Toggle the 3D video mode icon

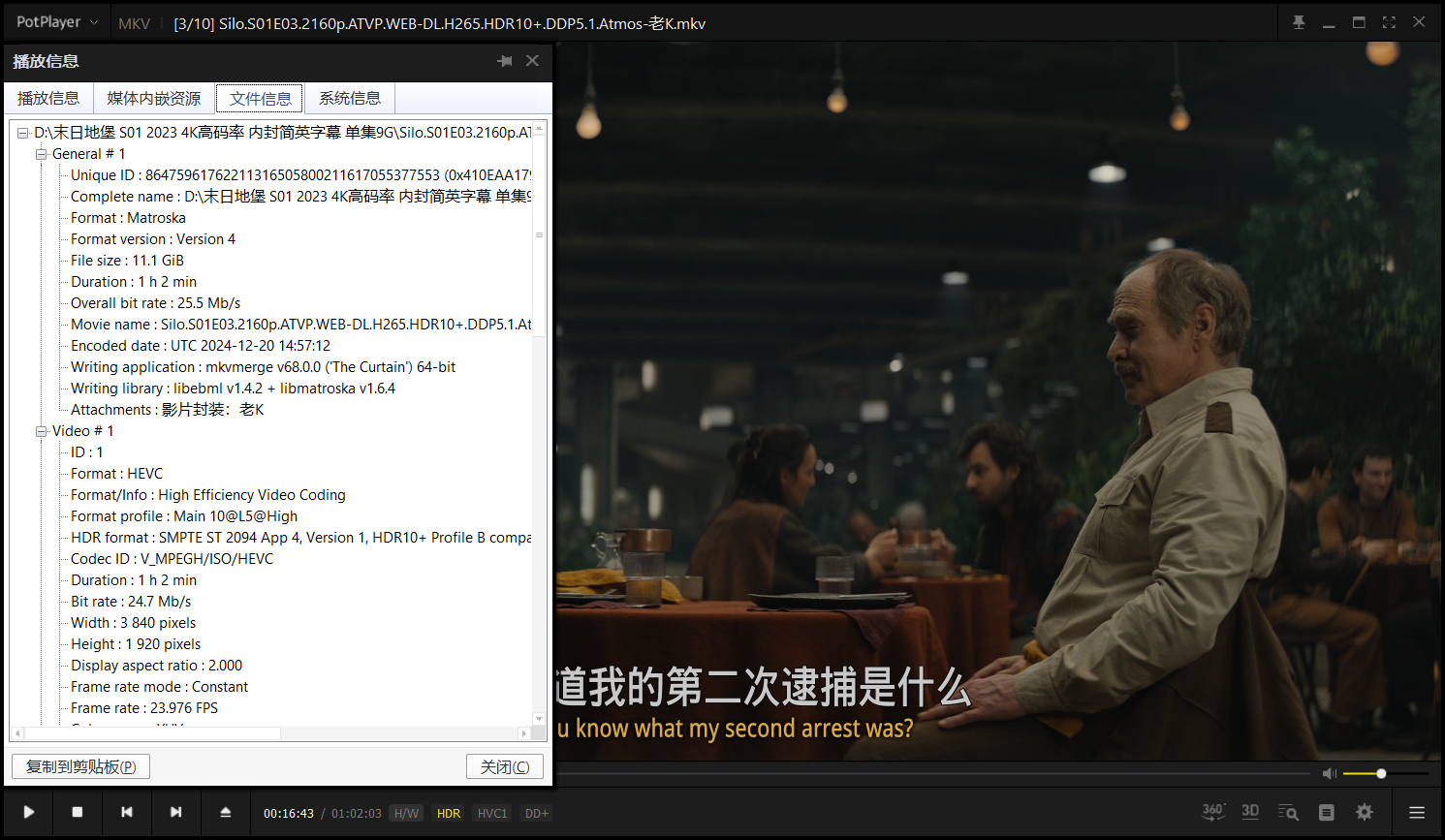click(x=1250, y=812)
